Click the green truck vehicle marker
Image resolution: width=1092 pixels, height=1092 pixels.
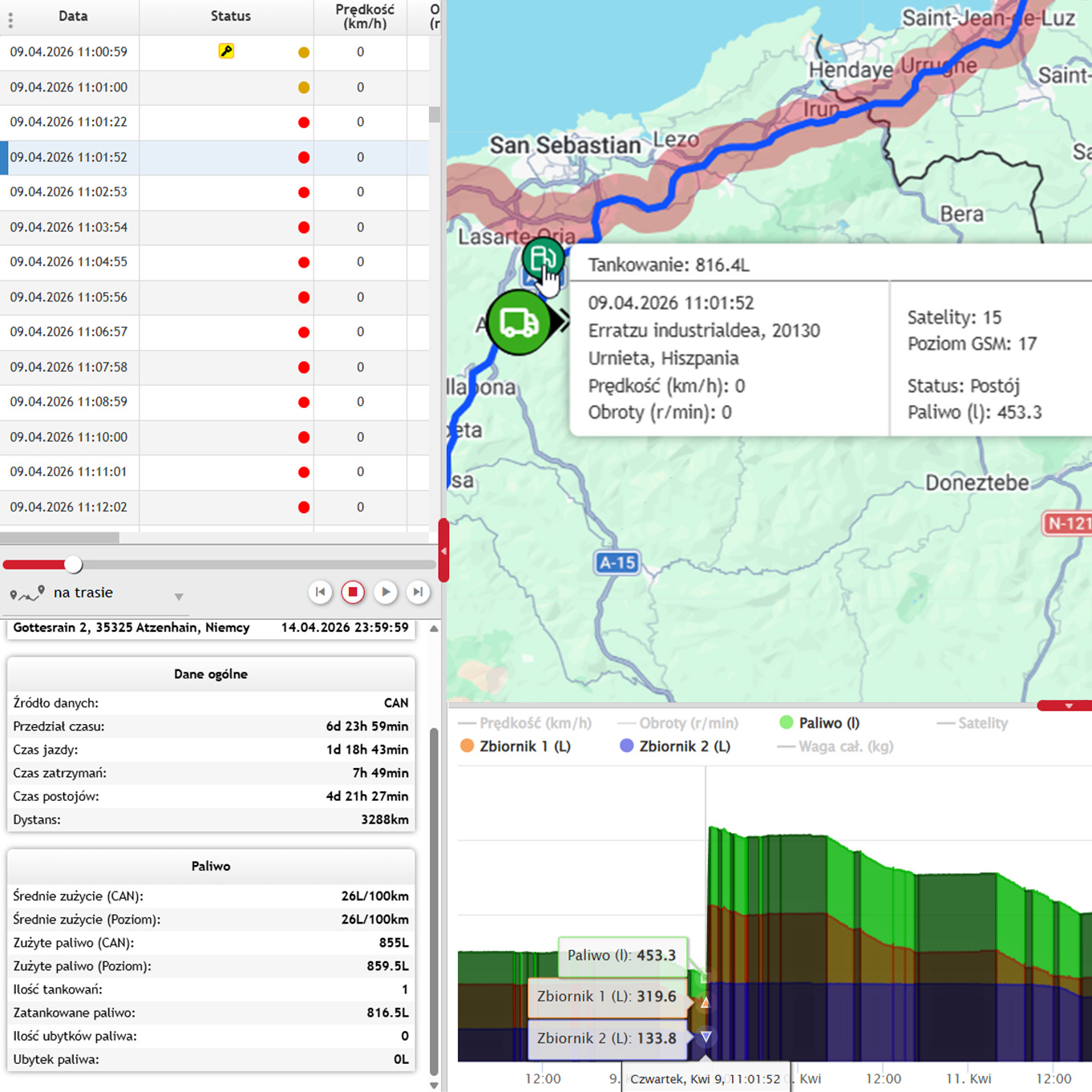tap(519, 322)
